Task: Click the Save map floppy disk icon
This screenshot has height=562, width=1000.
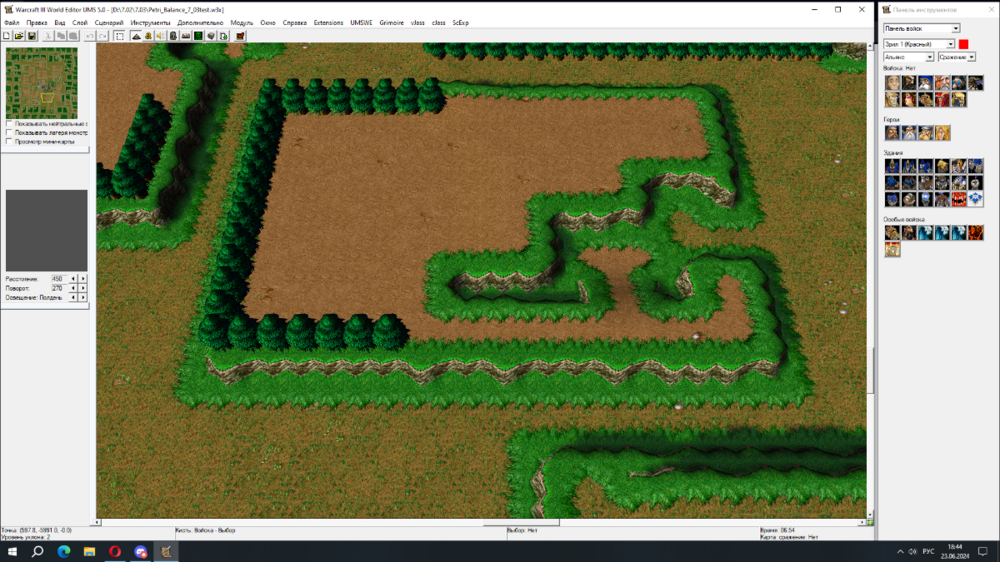Action: pos(32,36)
